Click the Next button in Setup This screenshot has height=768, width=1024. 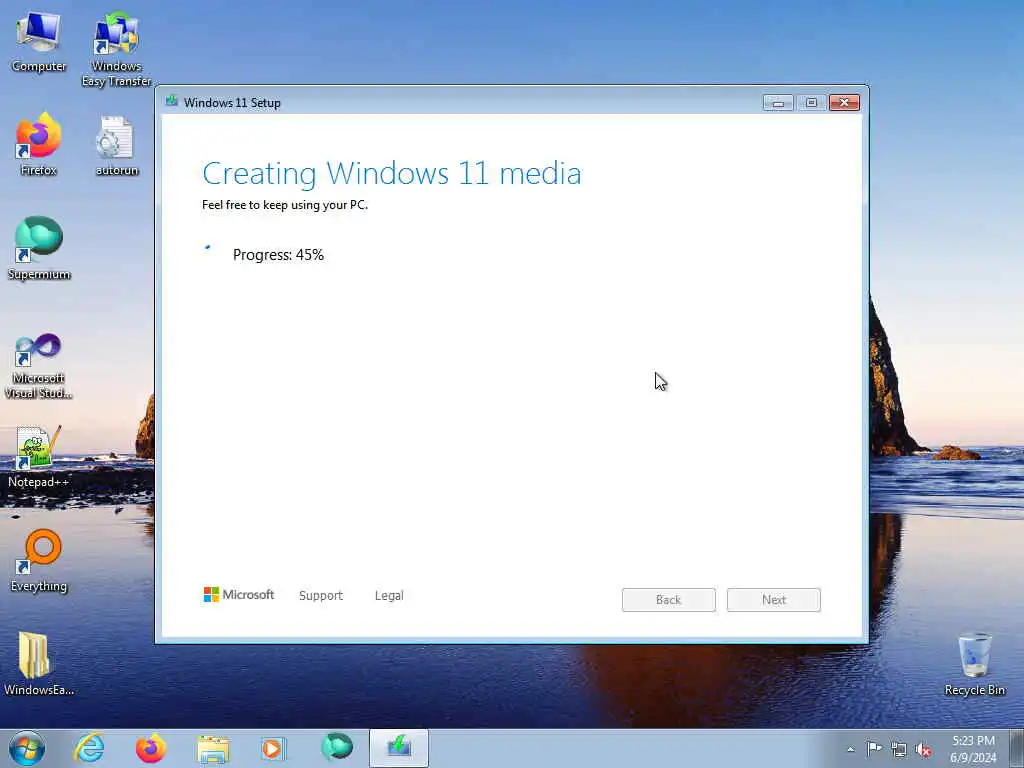pyautogui.click(x=774, y=600)
